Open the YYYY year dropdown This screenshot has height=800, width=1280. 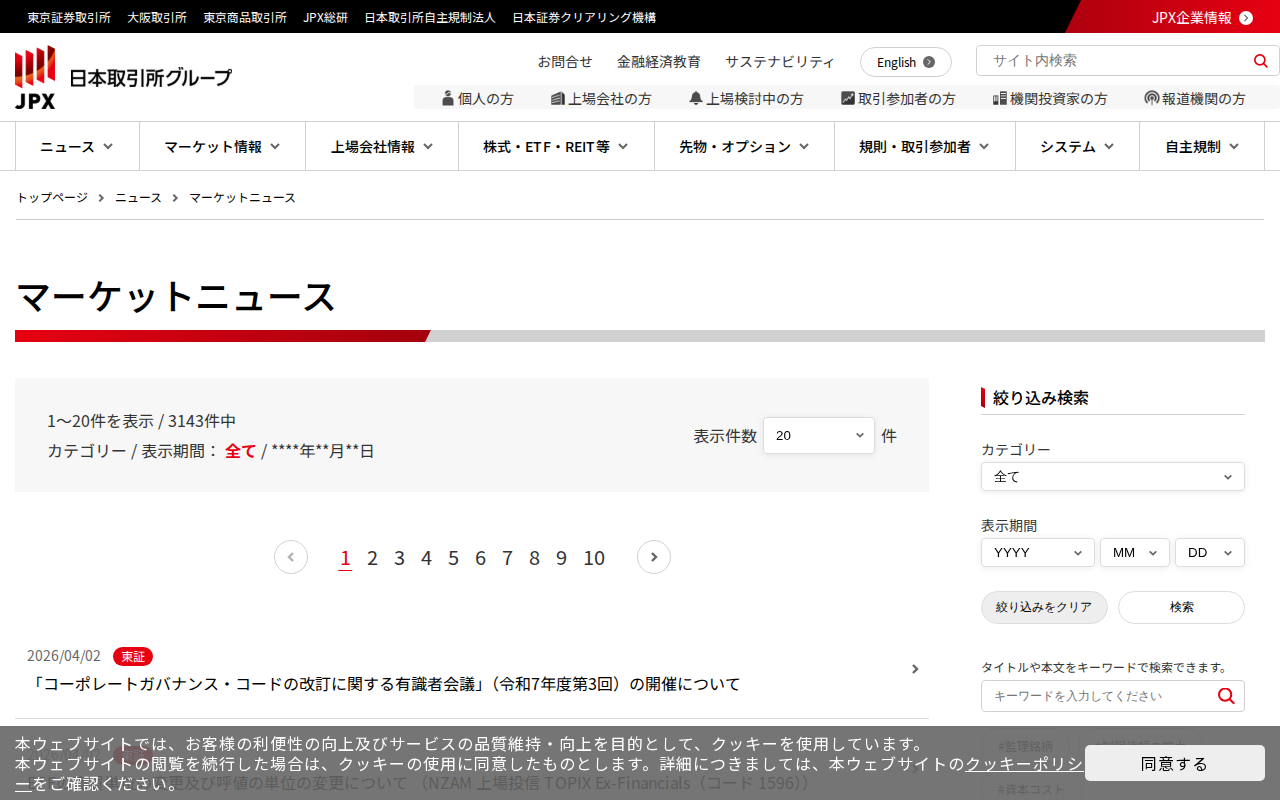point(1038,553)
